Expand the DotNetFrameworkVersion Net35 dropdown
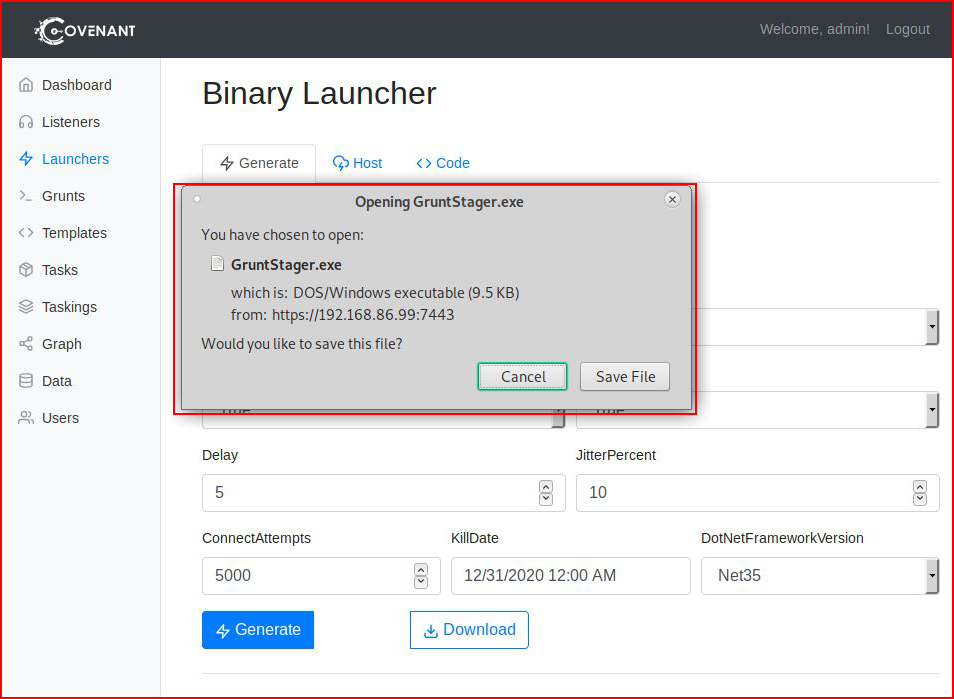The width and height of the screenshot is (954, 699). coord(820,576)
